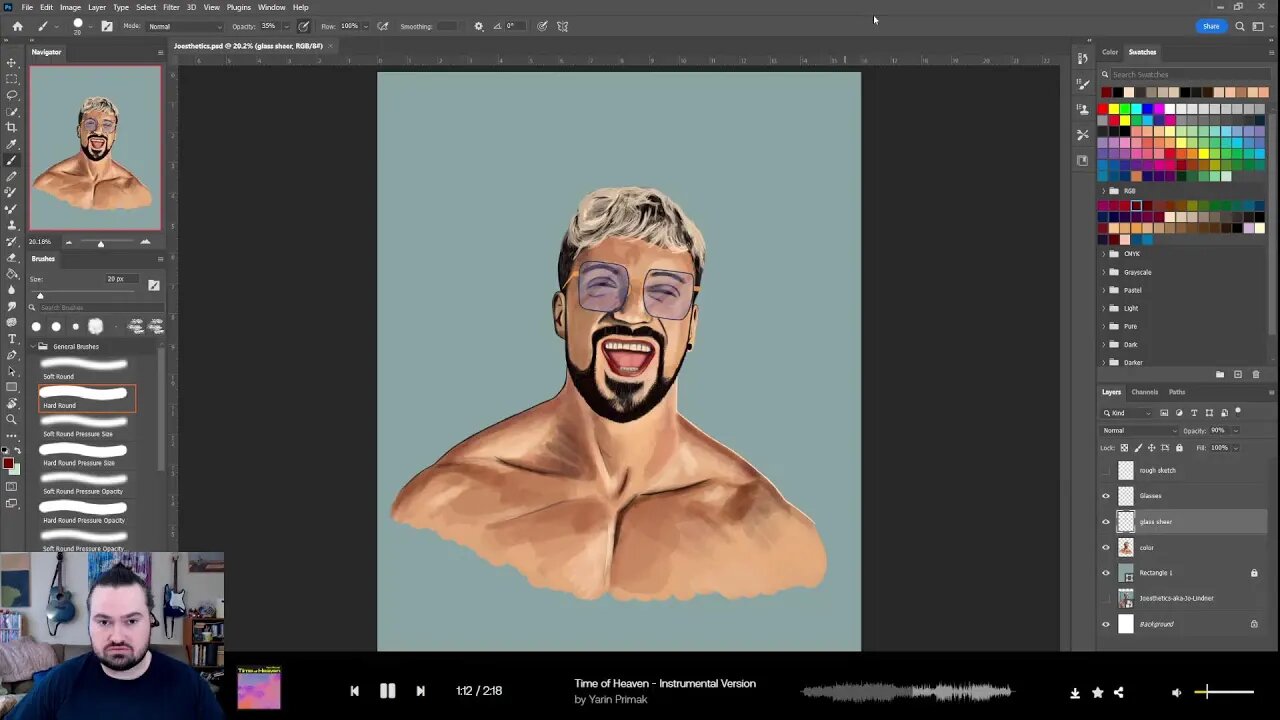Open the Flow percentage dropdown arrow
This screenshot has width=1280, height=720.
point(365,26)
